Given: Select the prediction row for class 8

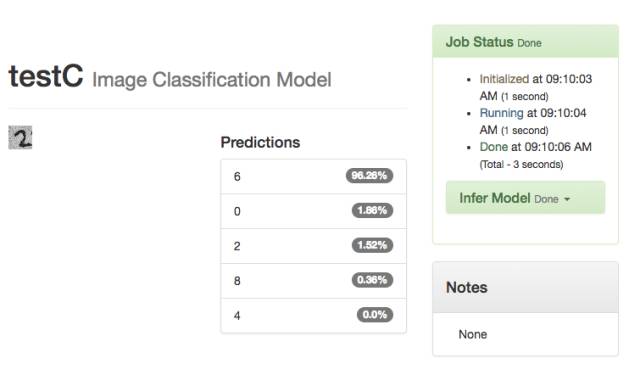Looking at the screenshot, I should tap(313, 280).
